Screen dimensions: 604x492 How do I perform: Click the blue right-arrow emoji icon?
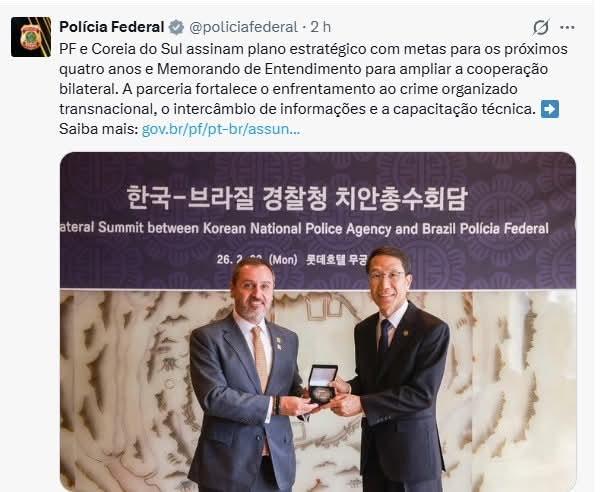(x=550, y=109)
